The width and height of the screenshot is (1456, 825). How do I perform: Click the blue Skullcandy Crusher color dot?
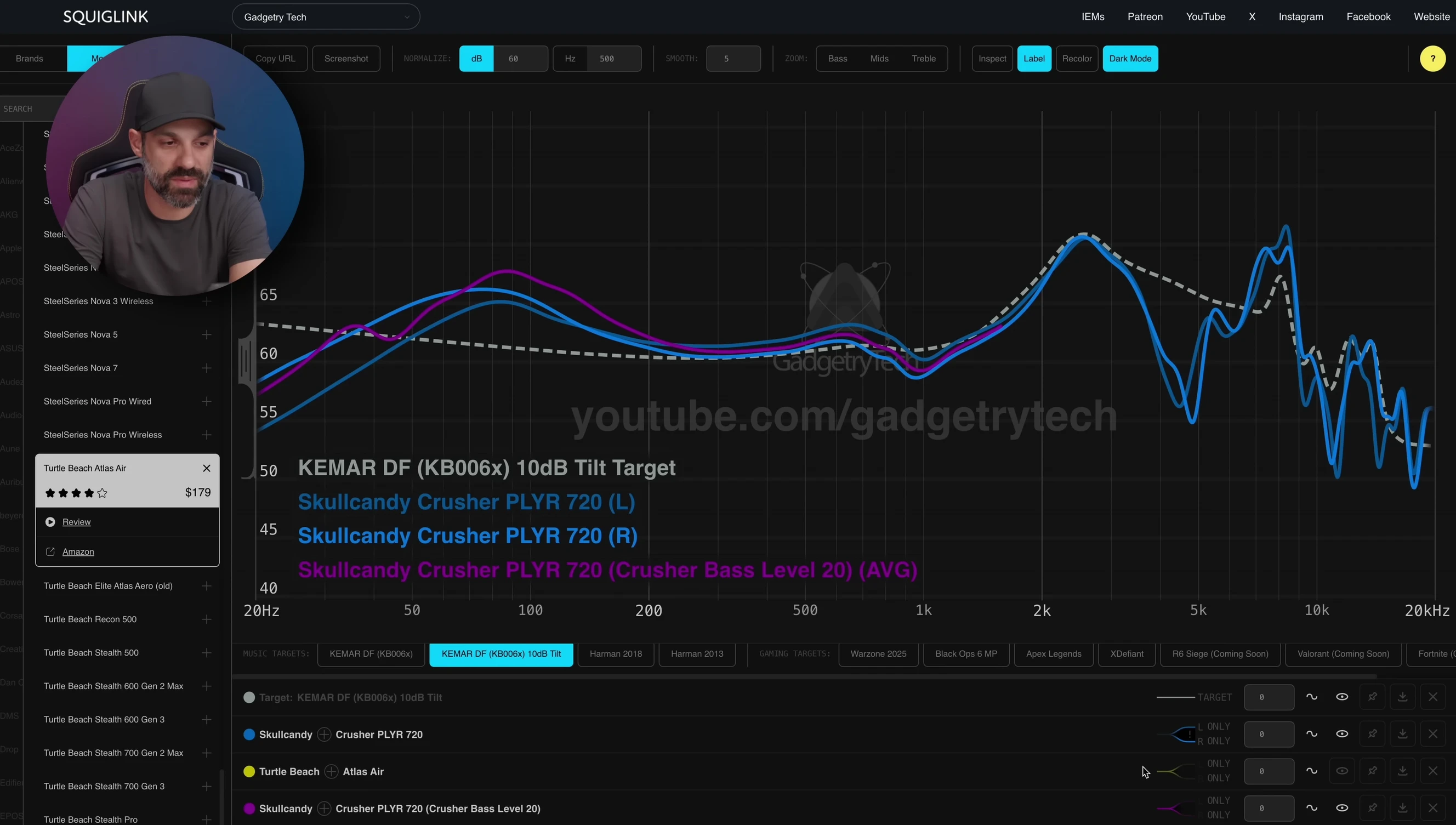[249, 735]
